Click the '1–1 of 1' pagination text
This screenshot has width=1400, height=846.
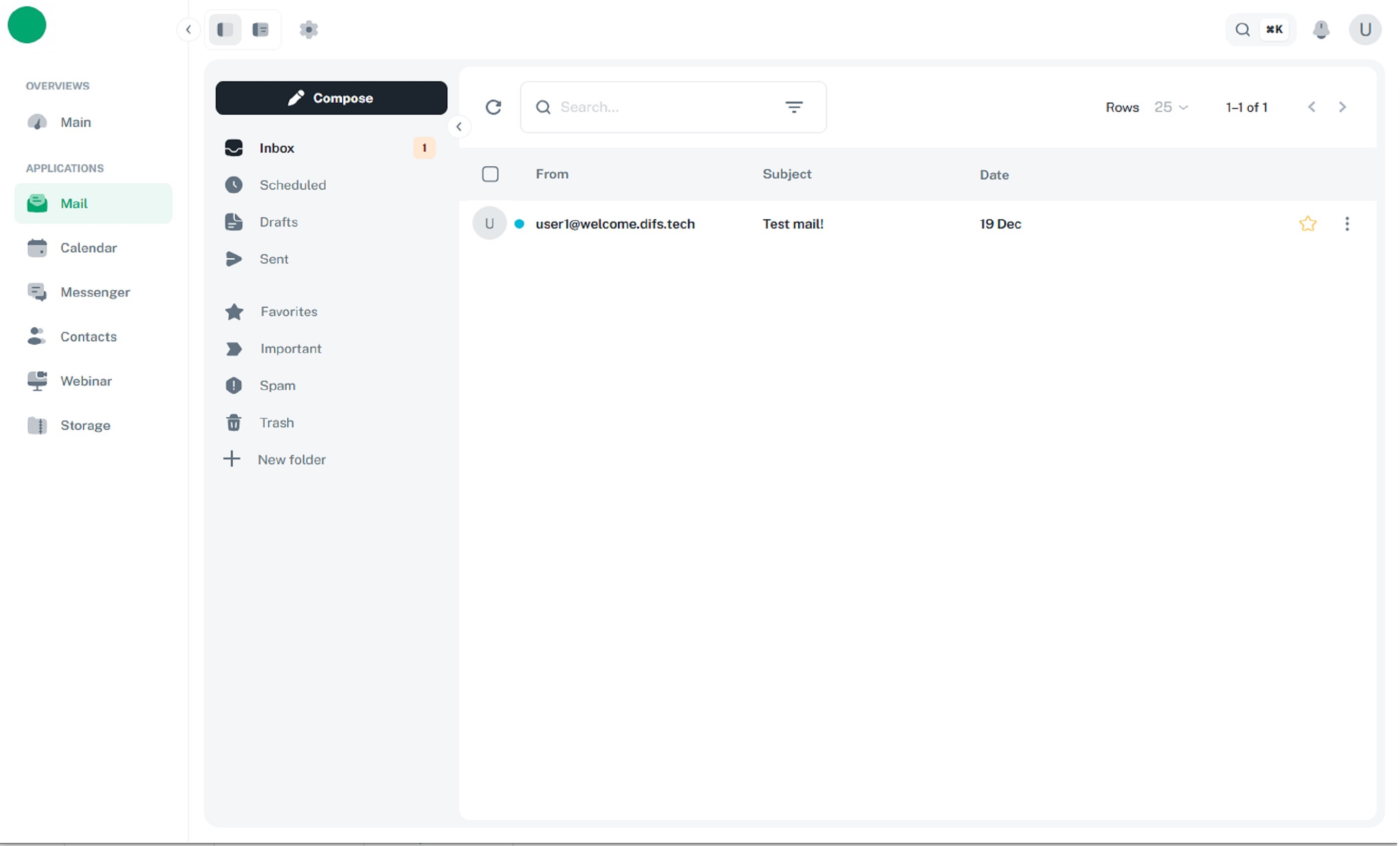1247,107
